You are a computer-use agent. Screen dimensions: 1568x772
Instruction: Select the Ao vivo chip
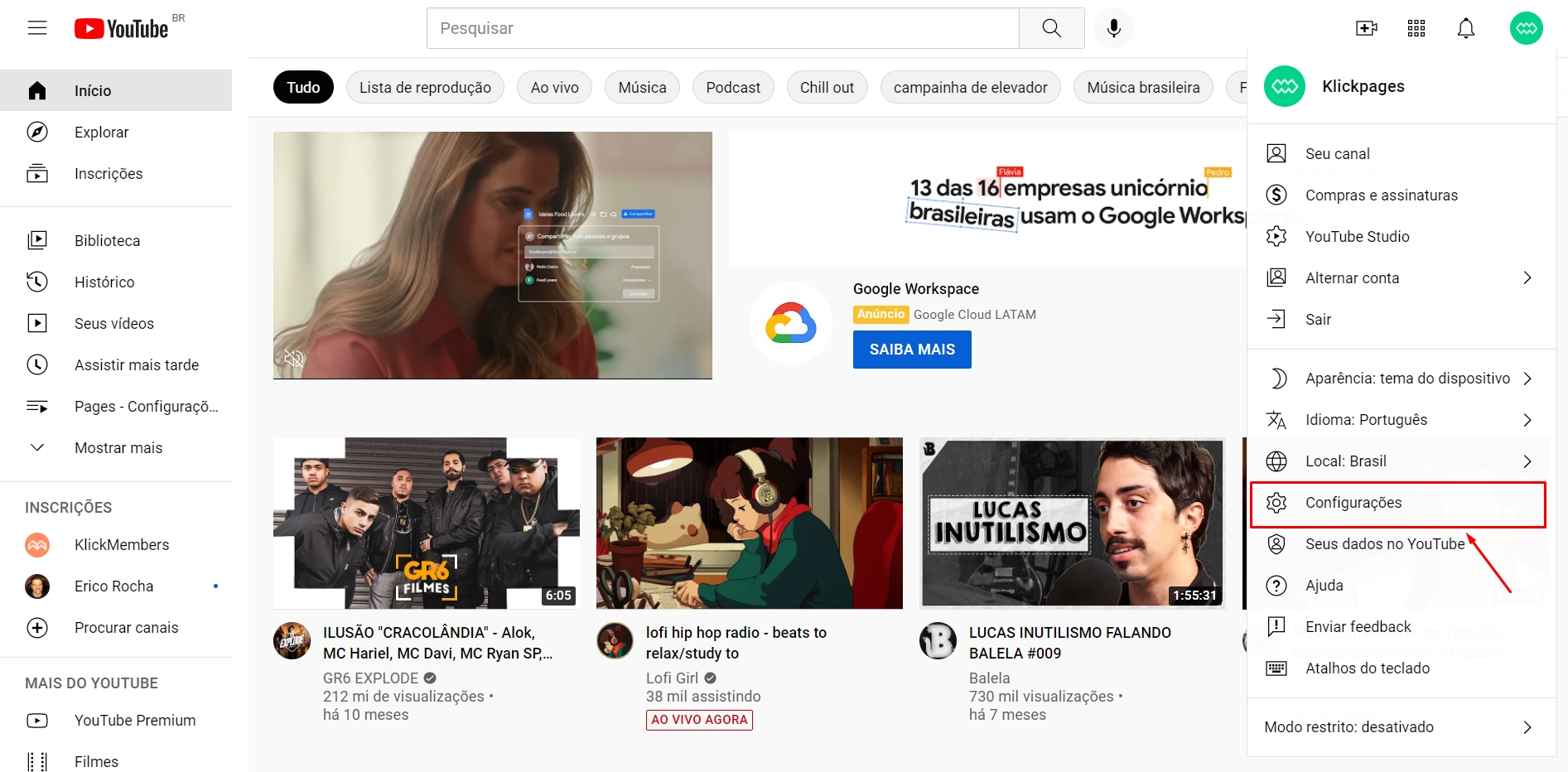click(555, 87)
